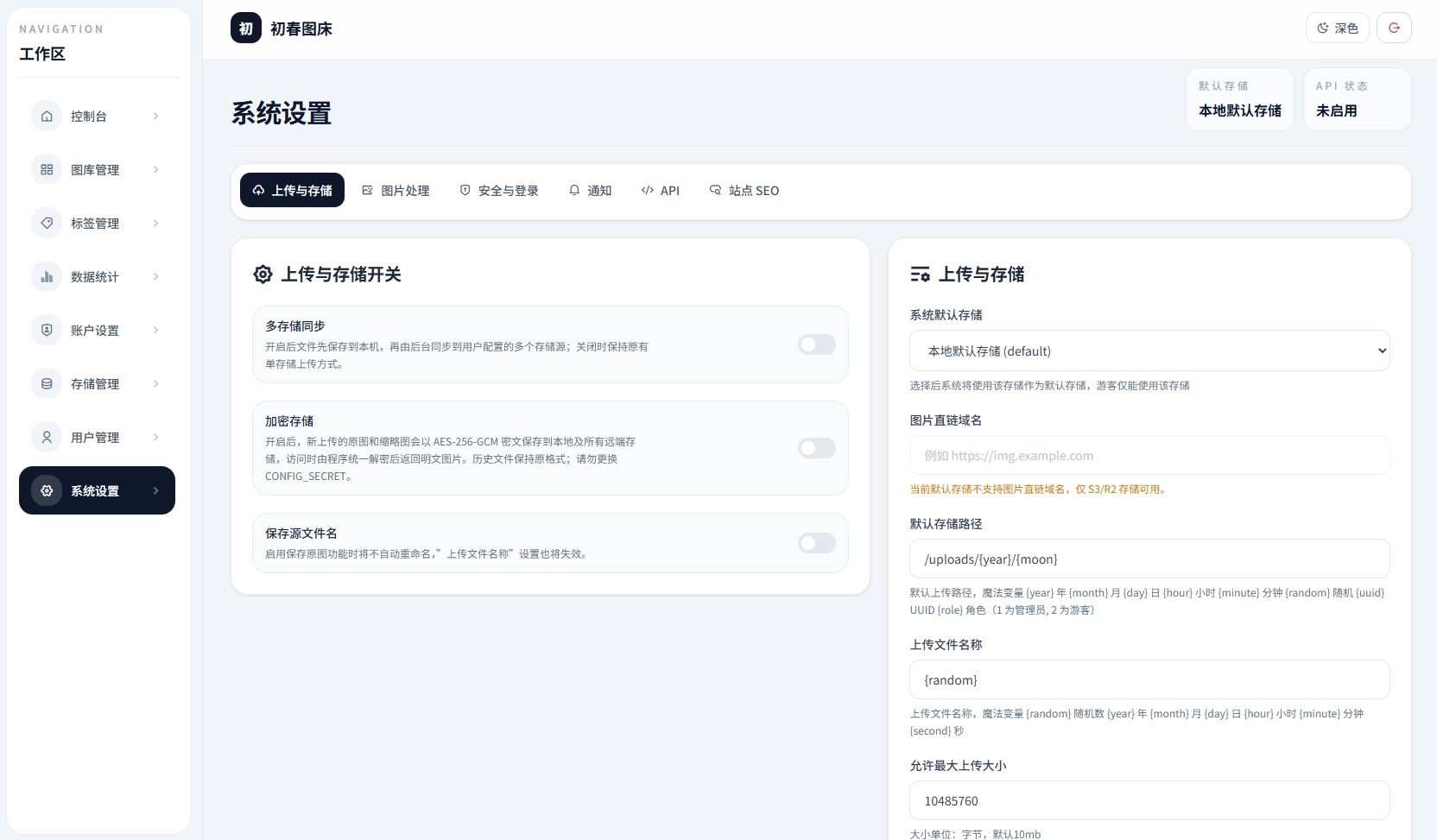Expand the 用户管理 chevron arrow
1437x840 pixels.
tap(155, 437)
